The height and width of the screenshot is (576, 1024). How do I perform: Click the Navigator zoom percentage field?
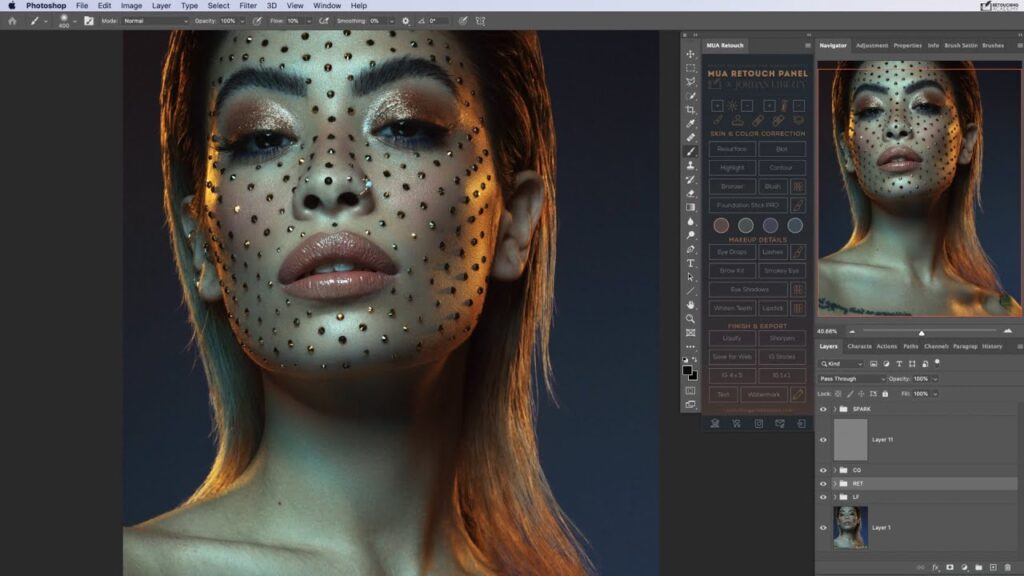827,331
